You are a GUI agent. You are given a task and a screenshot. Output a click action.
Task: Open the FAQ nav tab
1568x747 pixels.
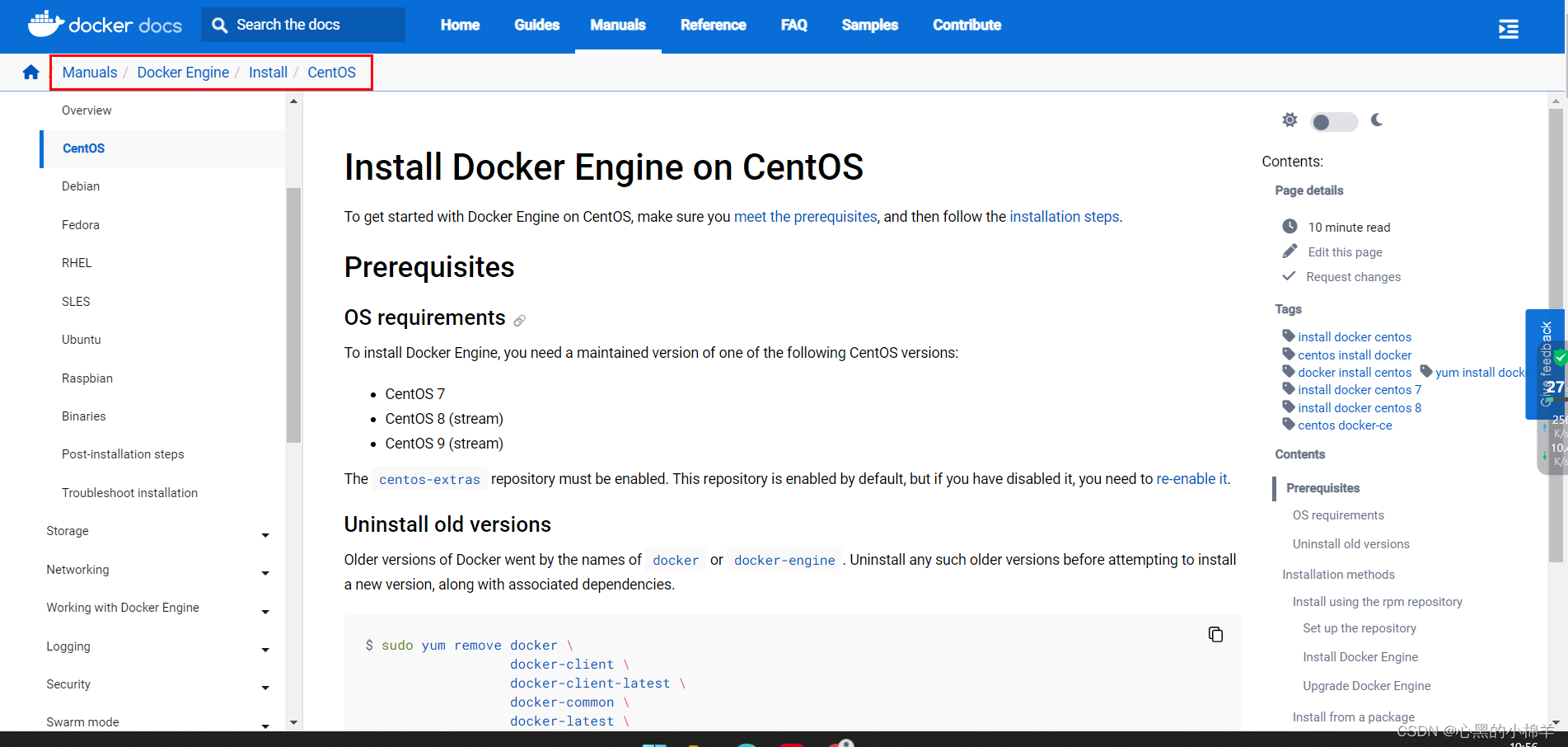click(x=794, y=26)
